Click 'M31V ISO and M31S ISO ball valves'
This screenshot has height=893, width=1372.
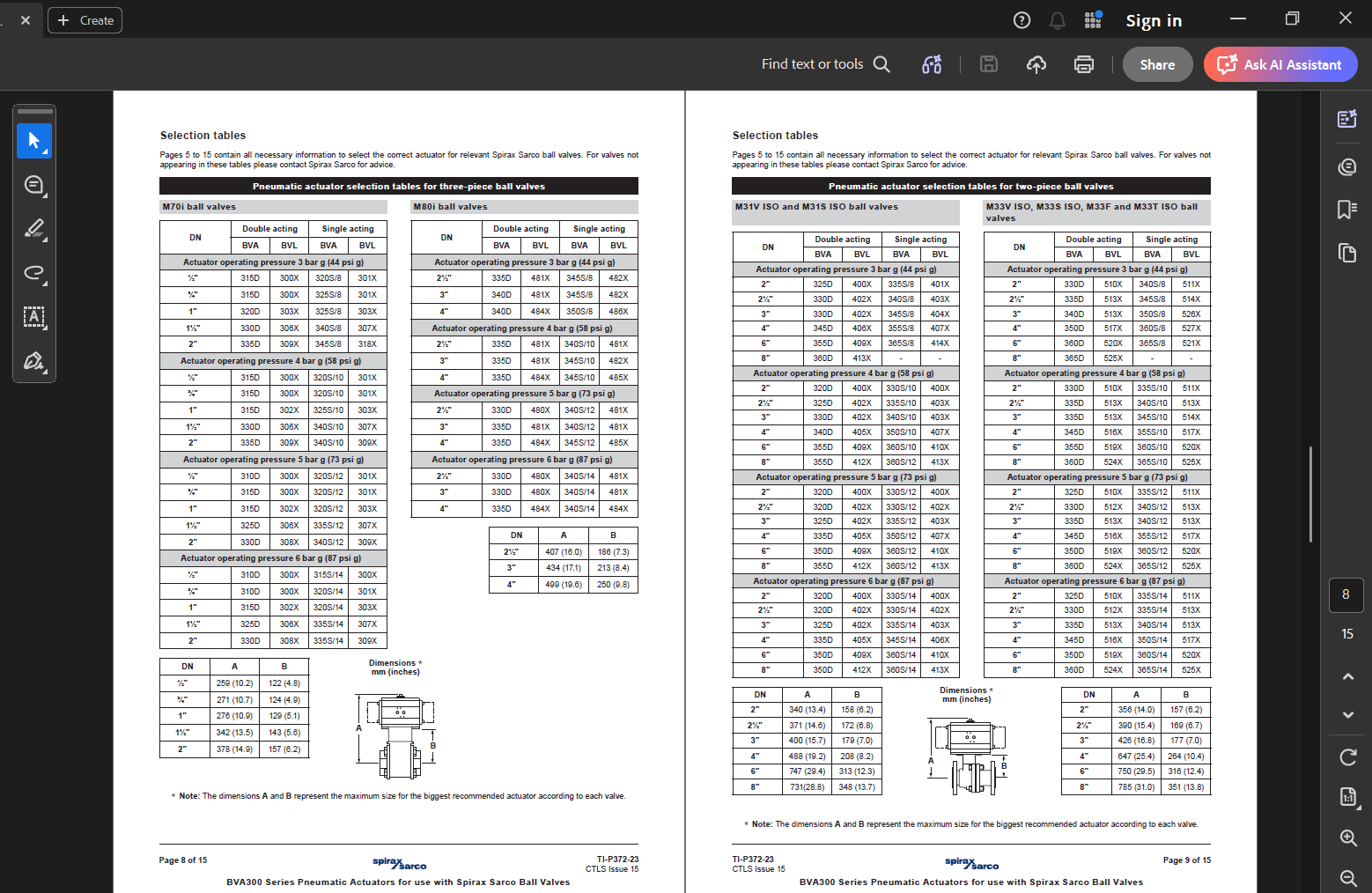816,207
